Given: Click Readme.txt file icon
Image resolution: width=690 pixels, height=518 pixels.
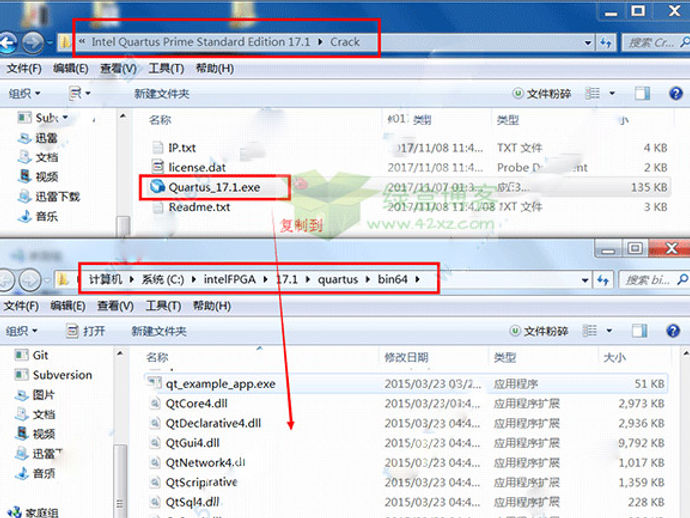Looking at the screenshot, I should 158,207.
